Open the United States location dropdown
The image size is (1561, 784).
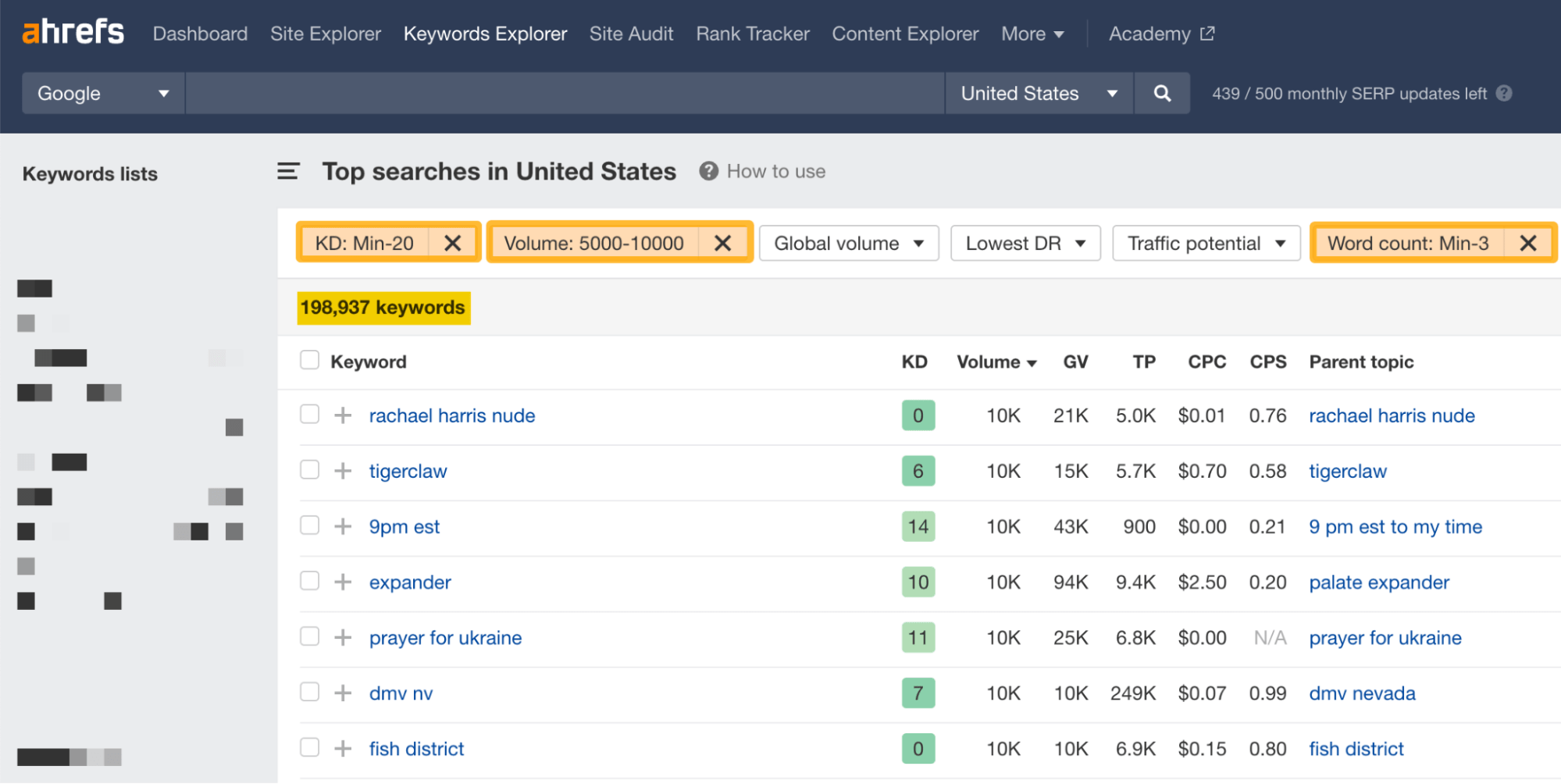[1038, 93]
